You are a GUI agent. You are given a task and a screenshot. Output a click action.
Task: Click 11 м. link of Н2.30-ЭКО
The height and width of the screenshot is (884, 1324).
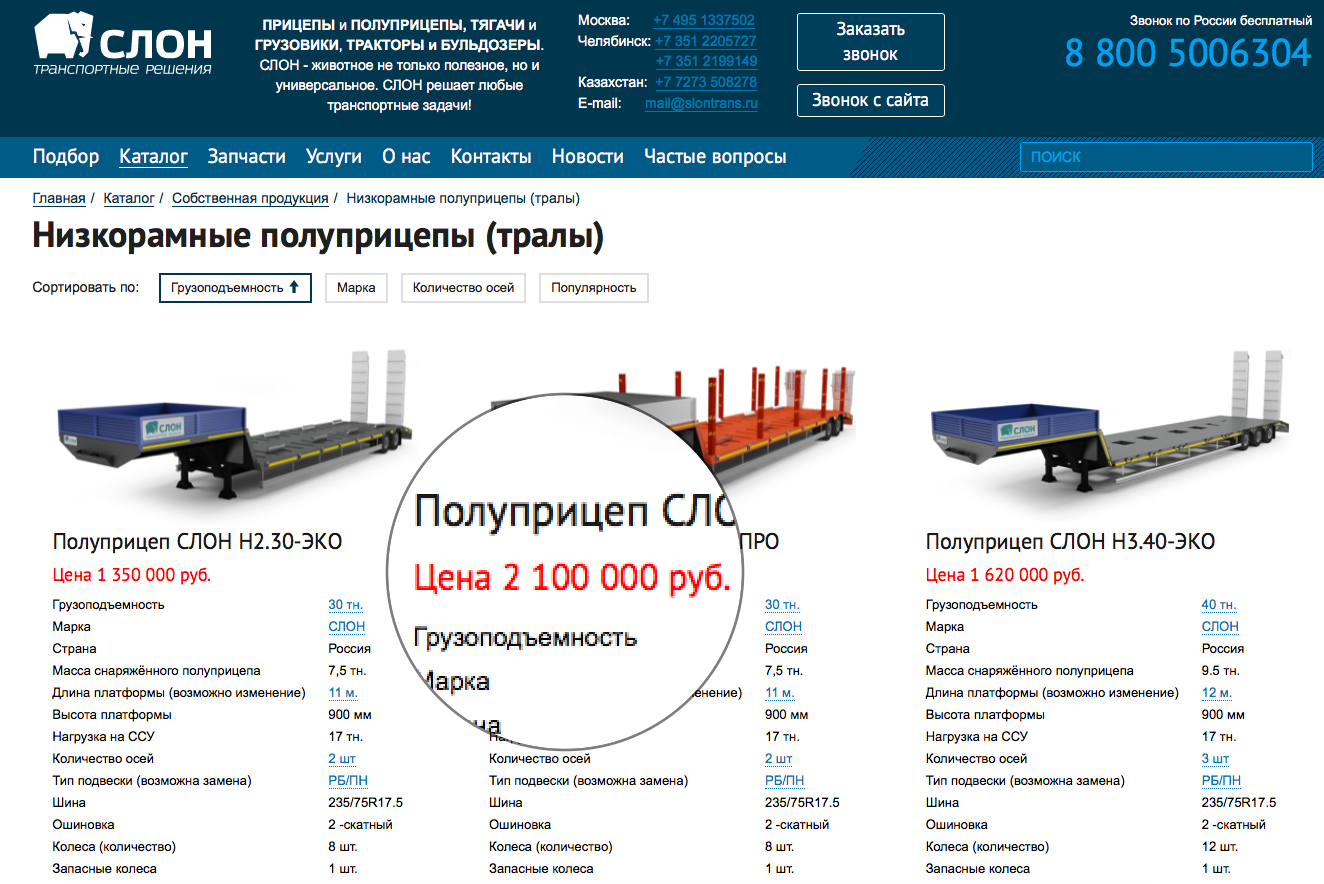pyautogui.click(x=343, y=693)
